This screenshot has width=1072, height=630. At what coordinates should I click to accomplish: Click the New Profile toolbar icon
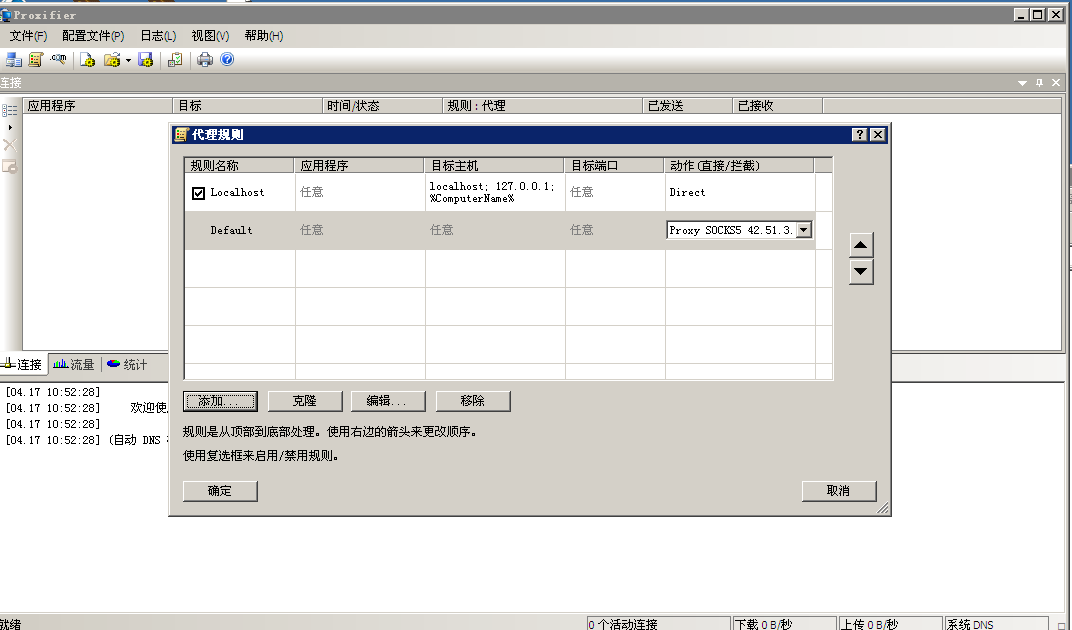[x=87, y=60]
